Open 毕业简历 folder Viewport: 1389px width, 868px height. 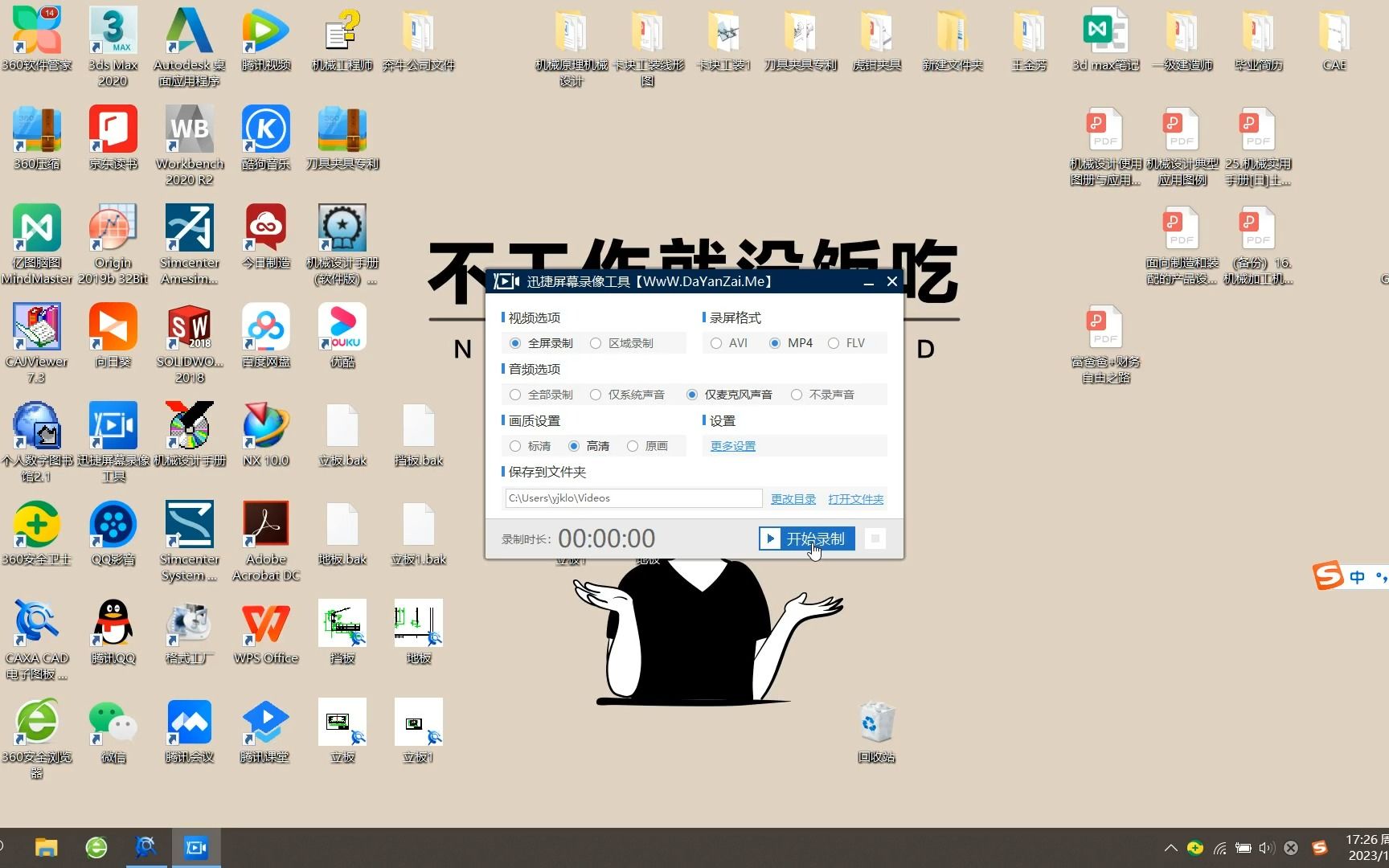pyautogui.click(x=1259, y=39)
